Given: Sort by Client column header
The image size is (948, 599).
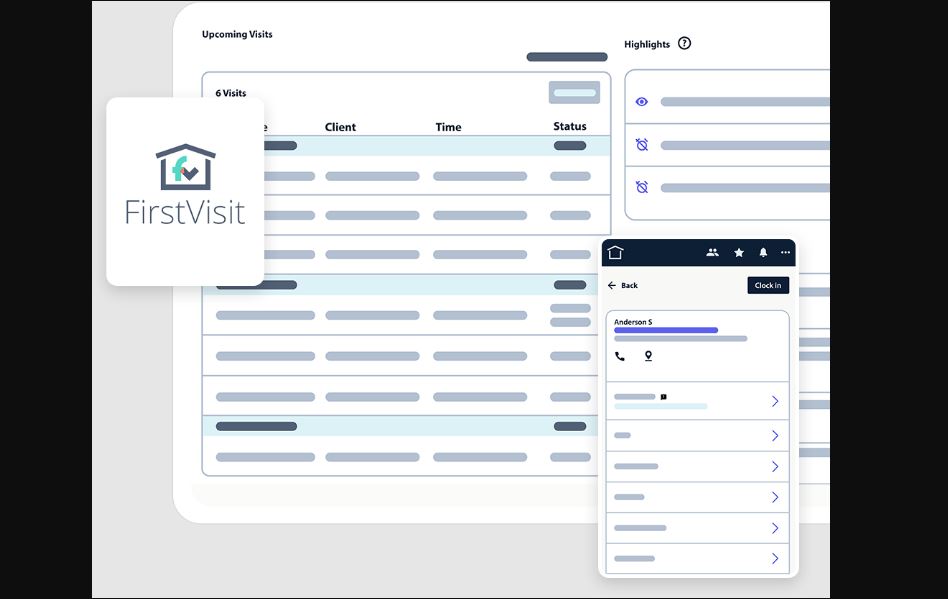Looking at the screenshot, I should [340, 127].
